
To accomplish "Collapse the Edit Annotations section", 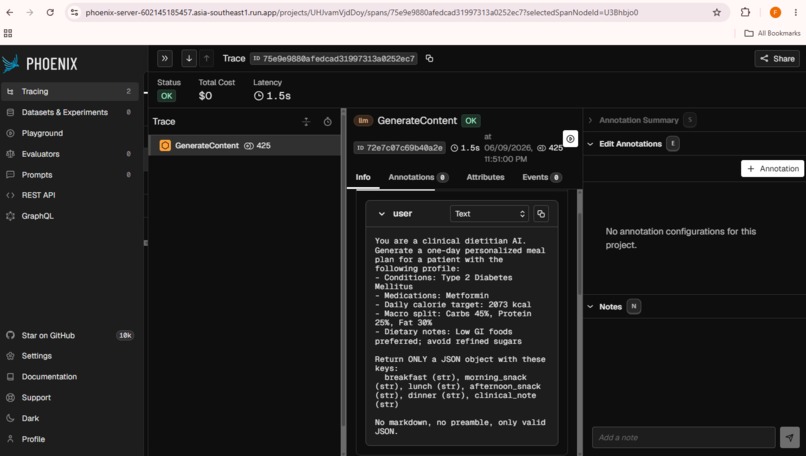I will [590, 144].
